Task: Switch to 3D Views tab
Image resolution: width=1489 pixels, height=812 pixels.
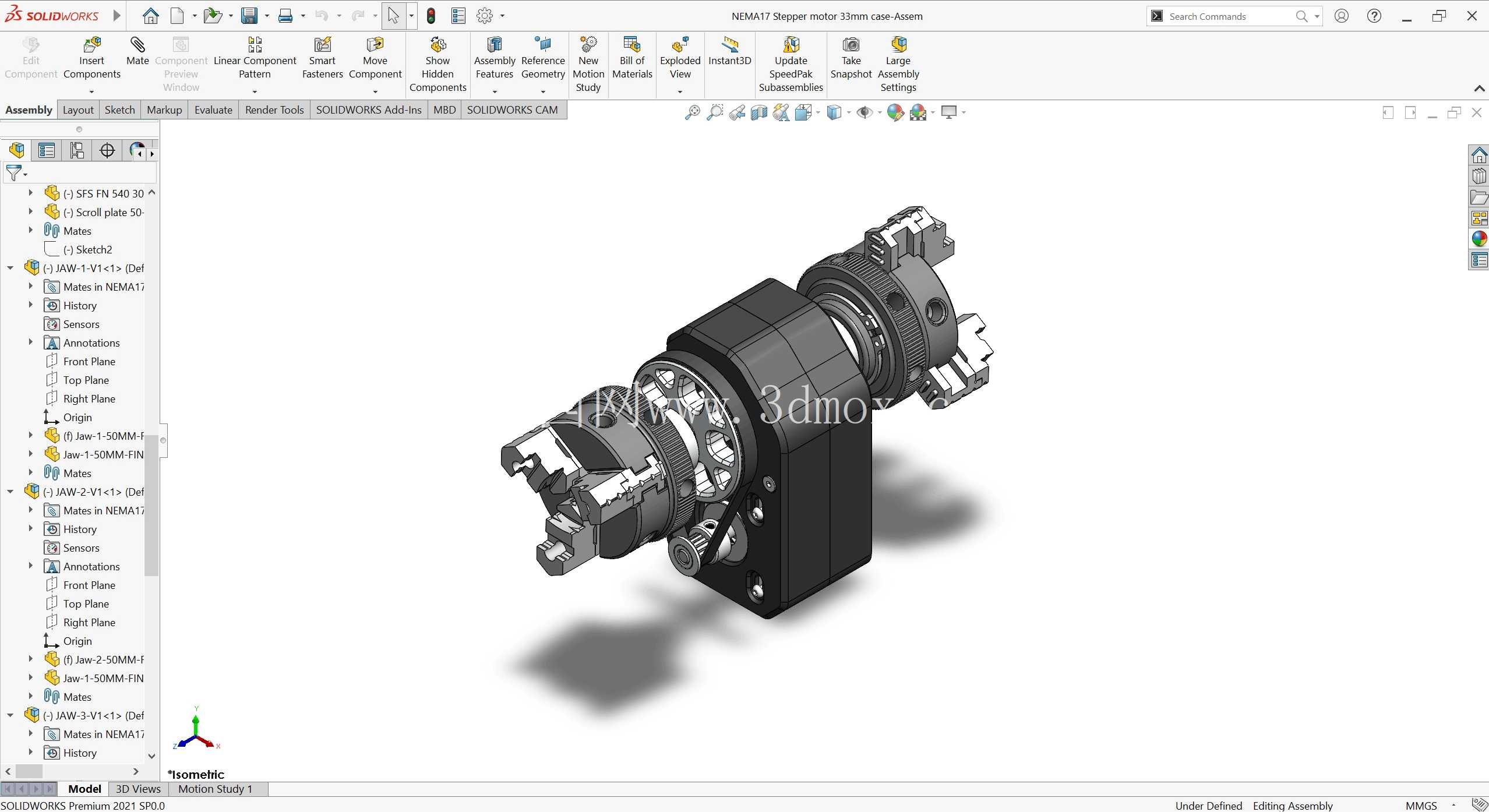Action: pyautogui.click(x=138, y=789)
